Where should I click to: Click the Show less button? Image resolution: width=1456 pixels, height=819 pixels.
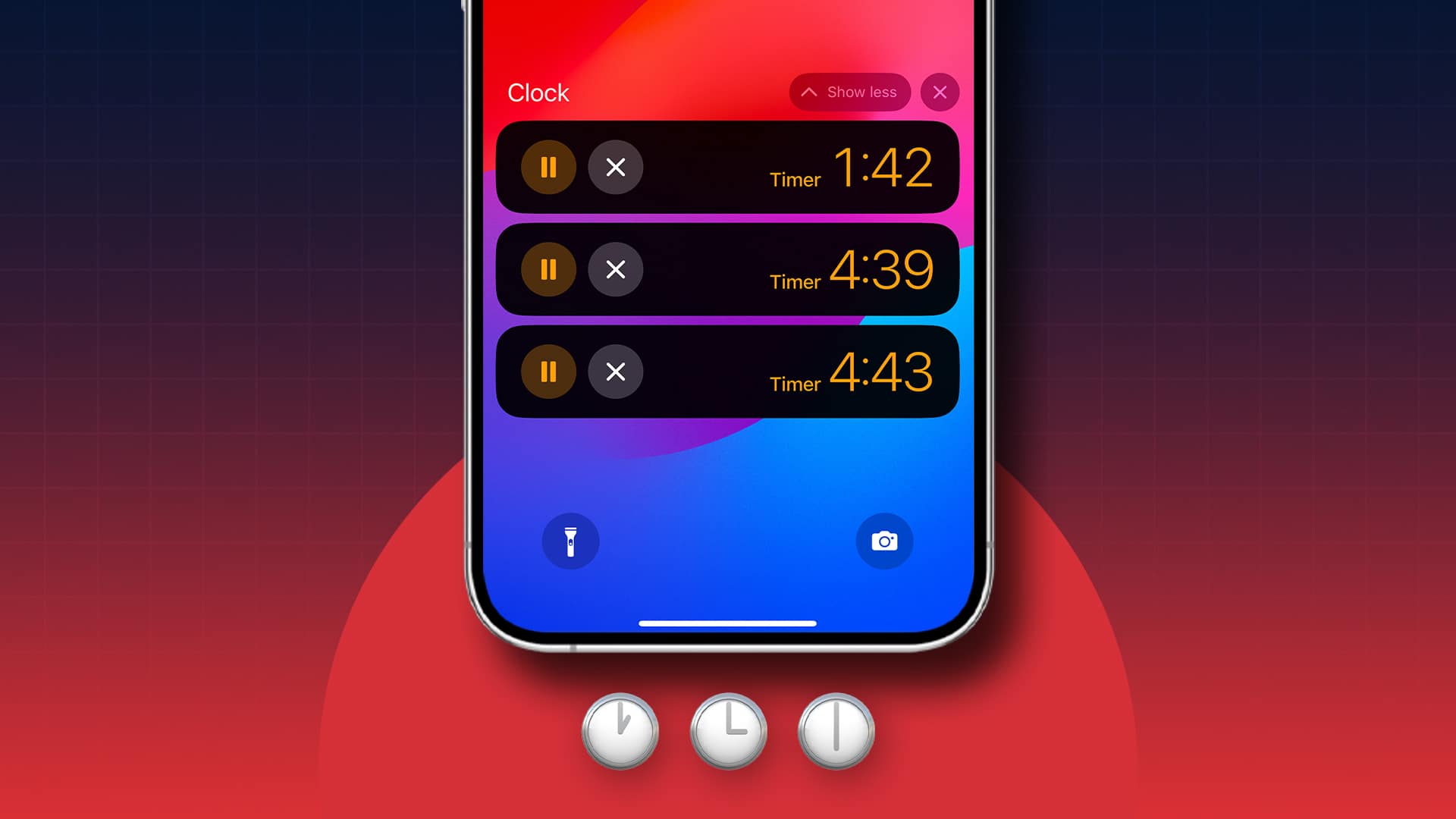coord(848,92)
